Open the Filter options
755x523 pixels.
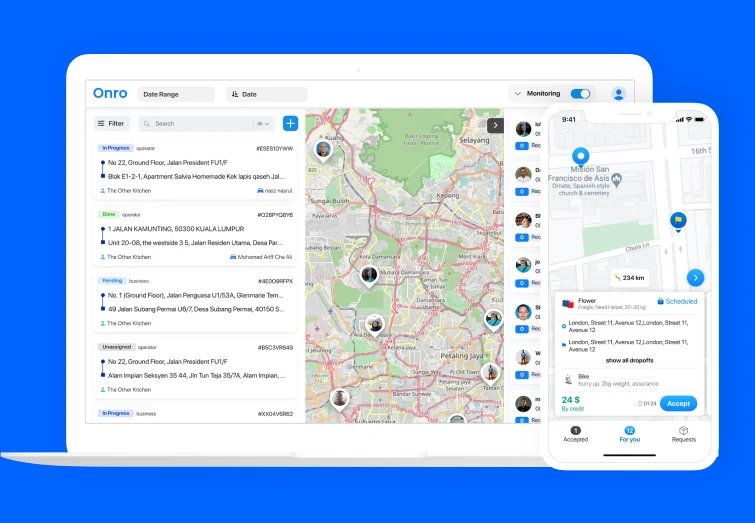click(x=111, y=124)
